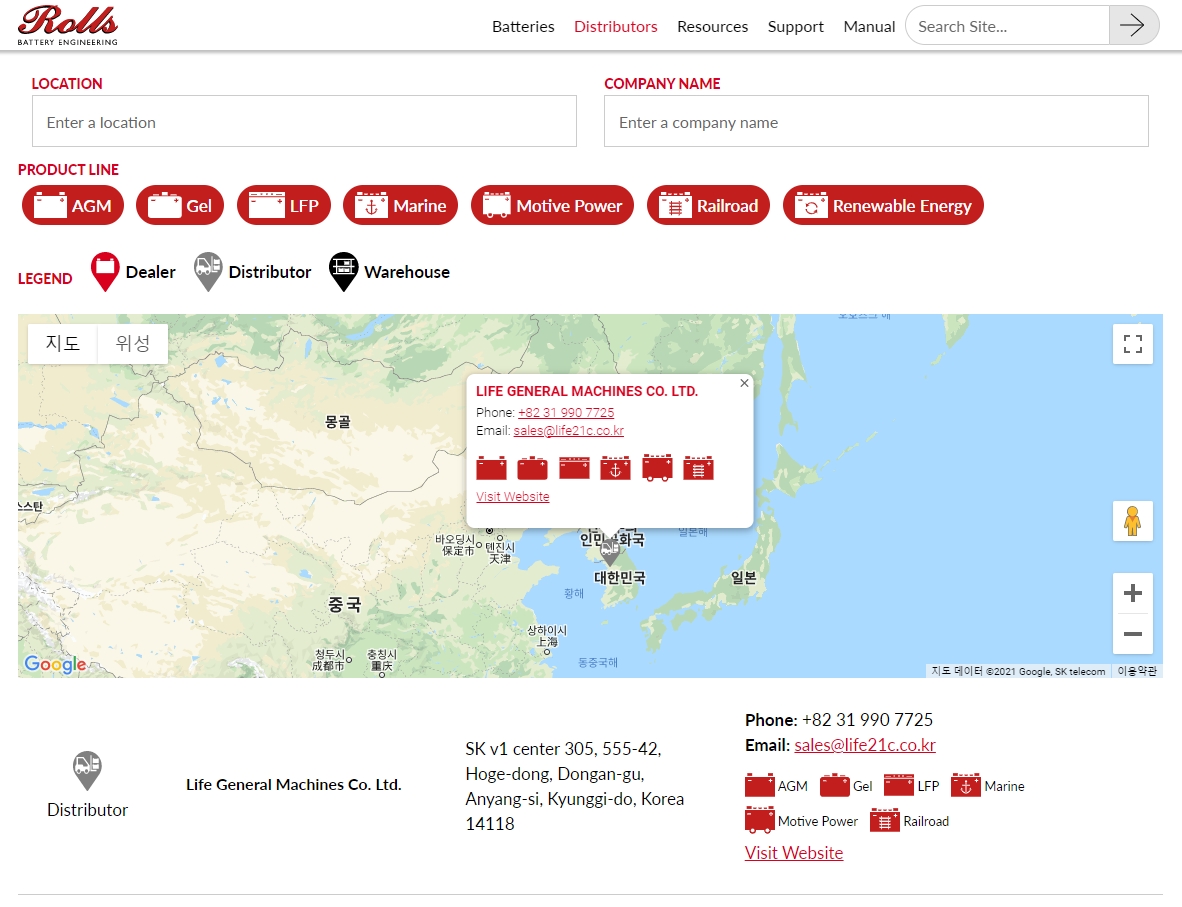The width and height of the screenshot is (1182, 907).
Task: Click the Marine icon in listing
Action: coord(966,785)
